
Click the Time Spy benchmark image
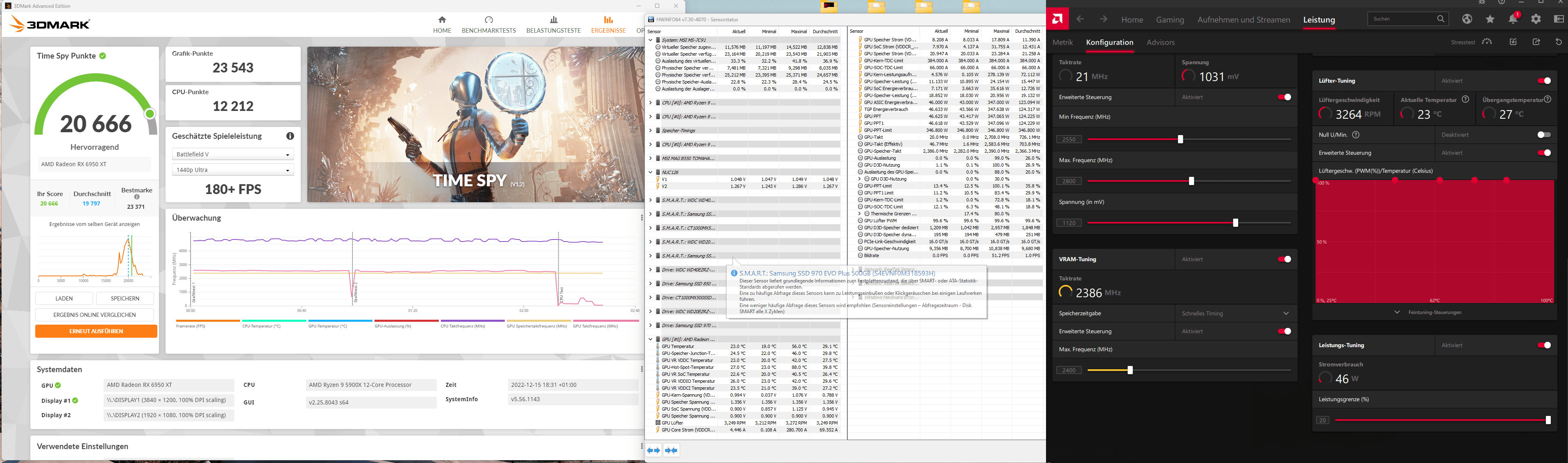coord(475,125)
